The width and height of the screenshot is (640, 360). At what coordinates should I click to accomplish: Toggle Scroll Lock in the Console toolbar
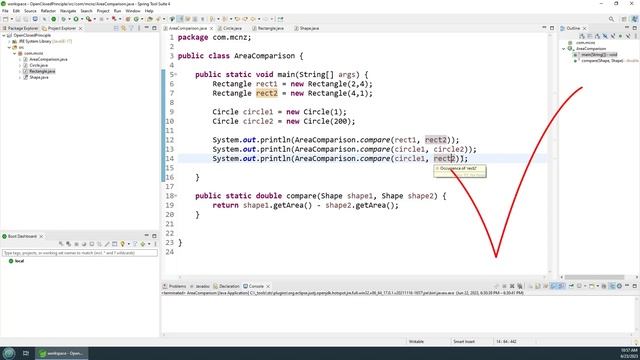(538, 286)
